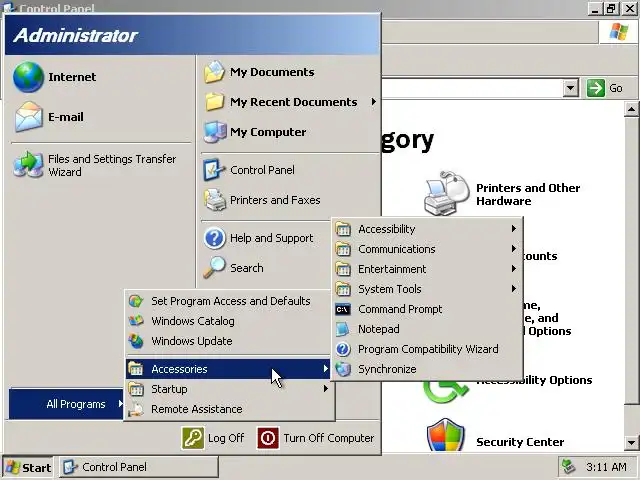Screen dimensions: 640x480
Task: Click the Help and Support question icon
Action: tap(215, 238)
